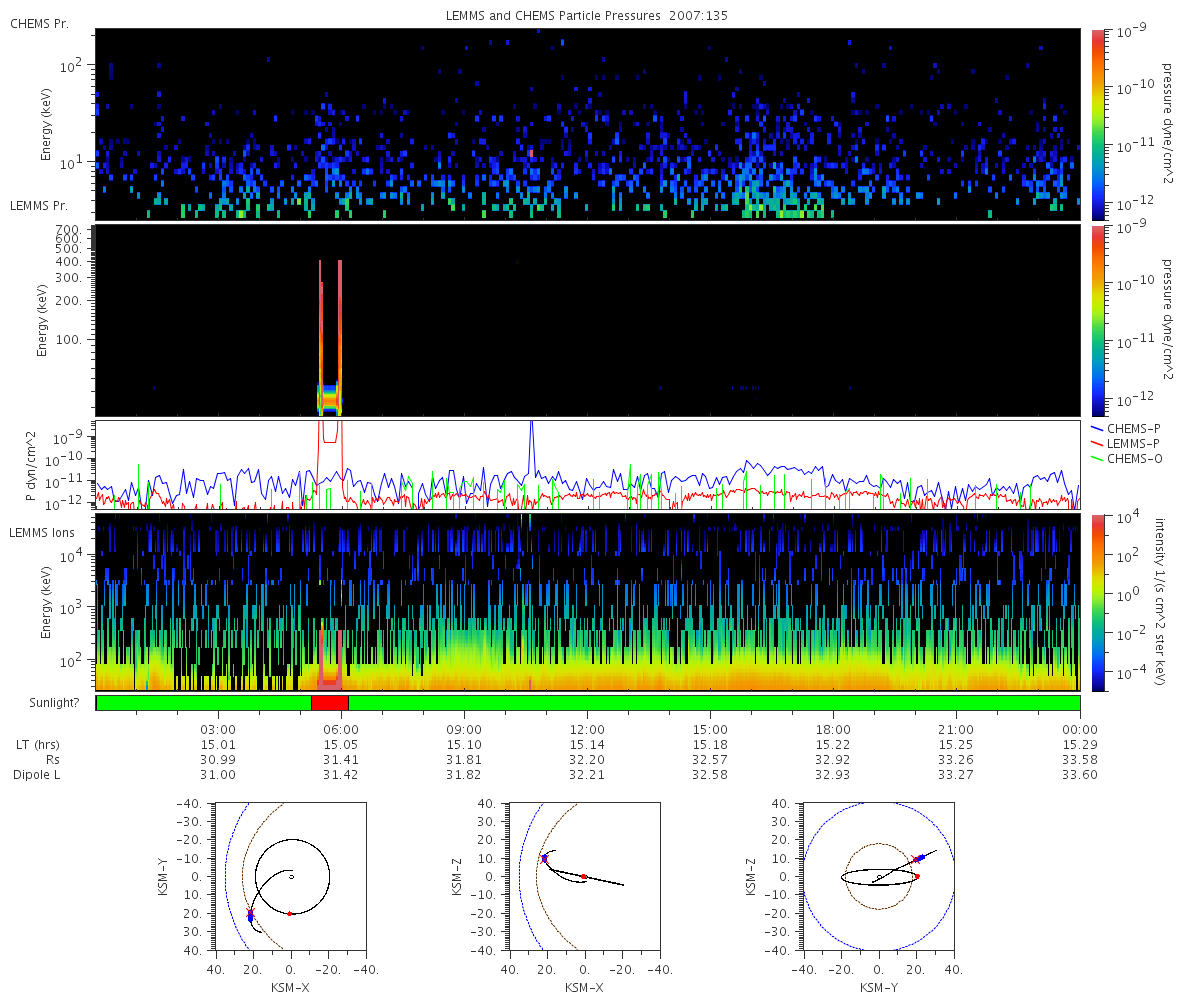This screenshot has height=1000, width=1200.
Task: Click the LEMMS pressure color bar
Action: pos(1098,320)
